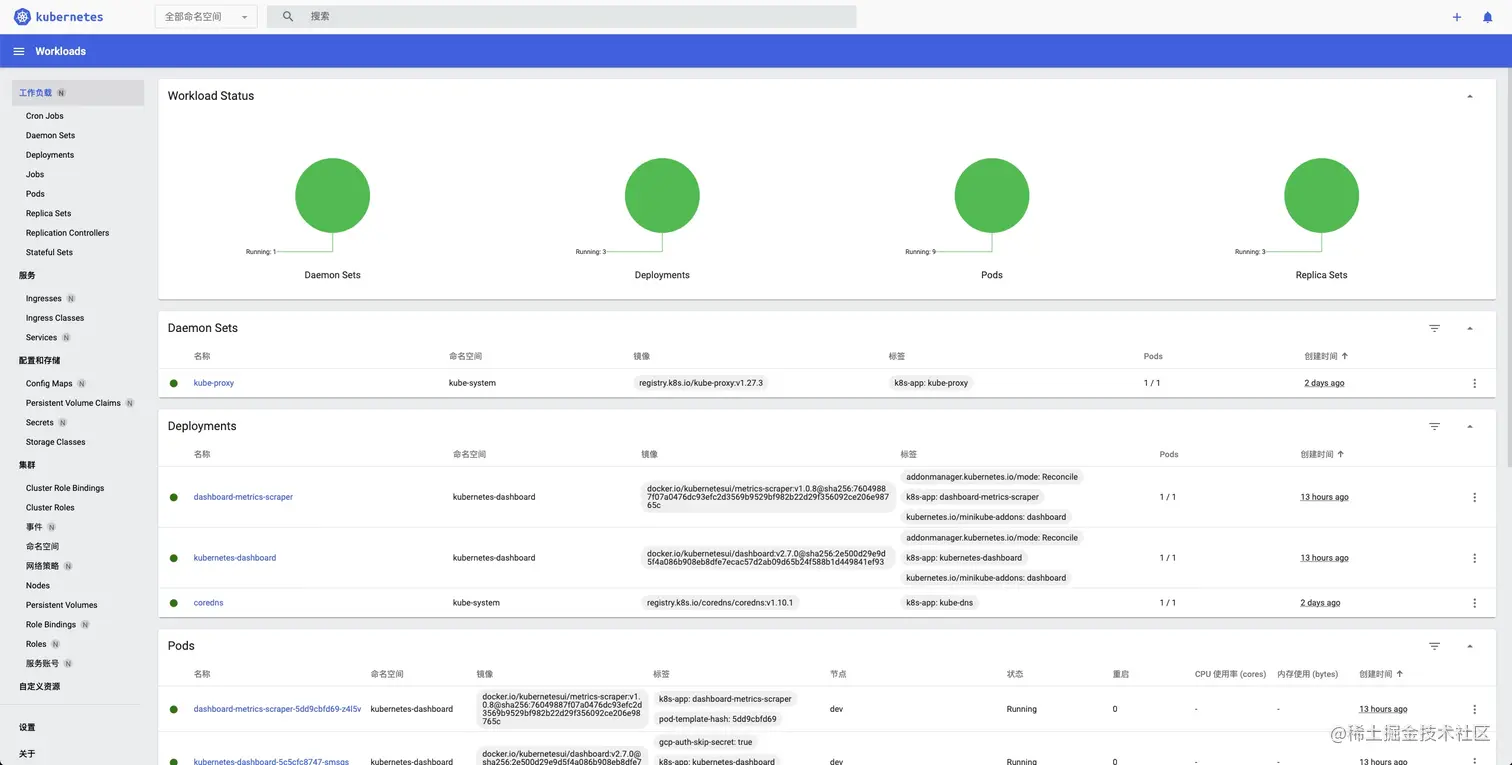The height and width of the screenshot is (765, 1512).
Task: Open the hamburger navigation menu
Action: (x=19, y=51)
